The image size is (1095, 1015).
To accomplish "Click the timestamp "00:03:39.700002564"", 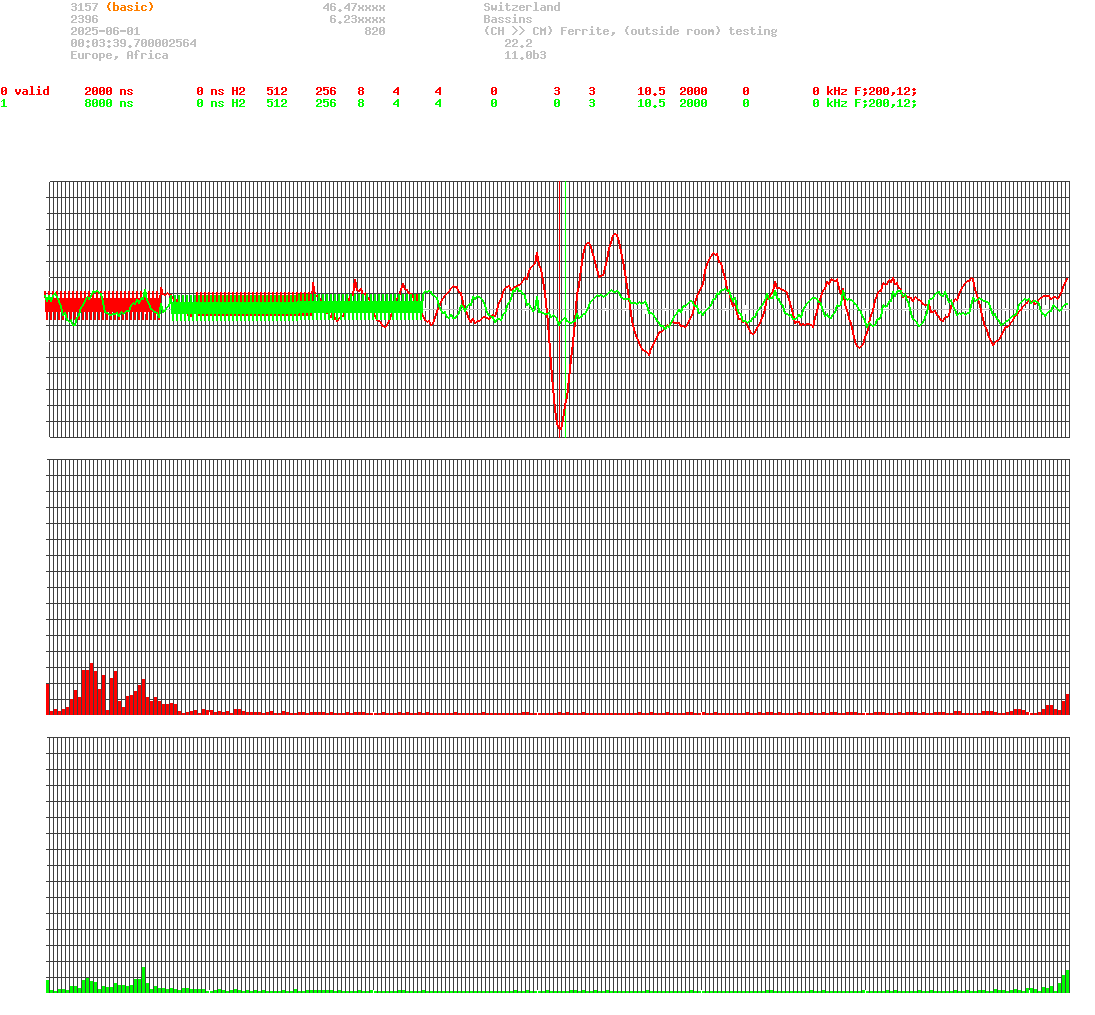I will point(133,43).
